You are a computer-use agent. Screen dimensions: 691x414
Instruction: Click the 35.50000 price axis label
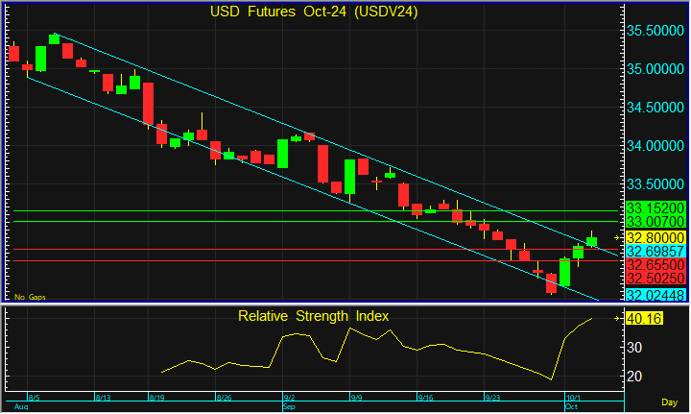coord(655,31)
